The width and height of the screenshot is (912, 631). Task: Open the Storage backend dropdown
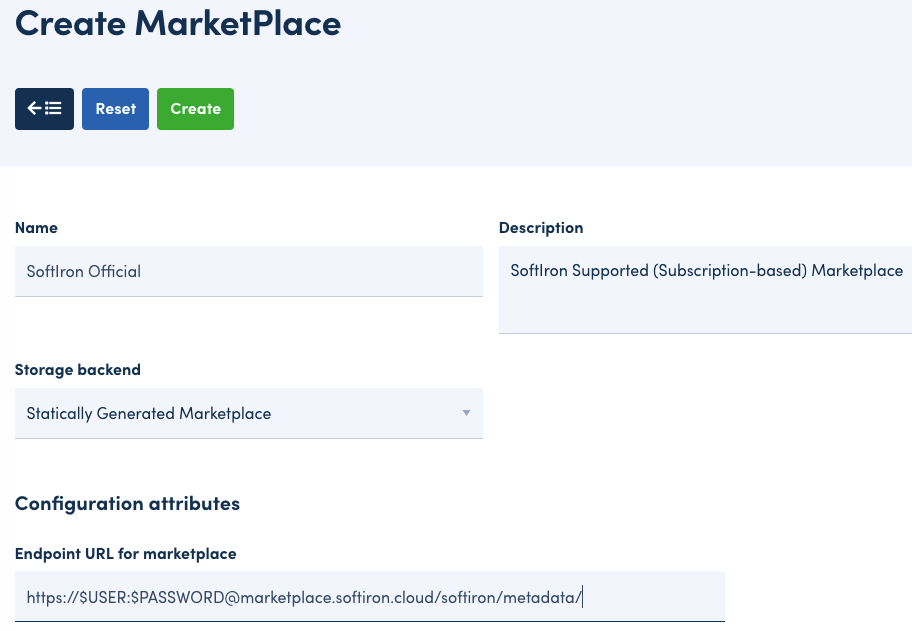(248, 413)
